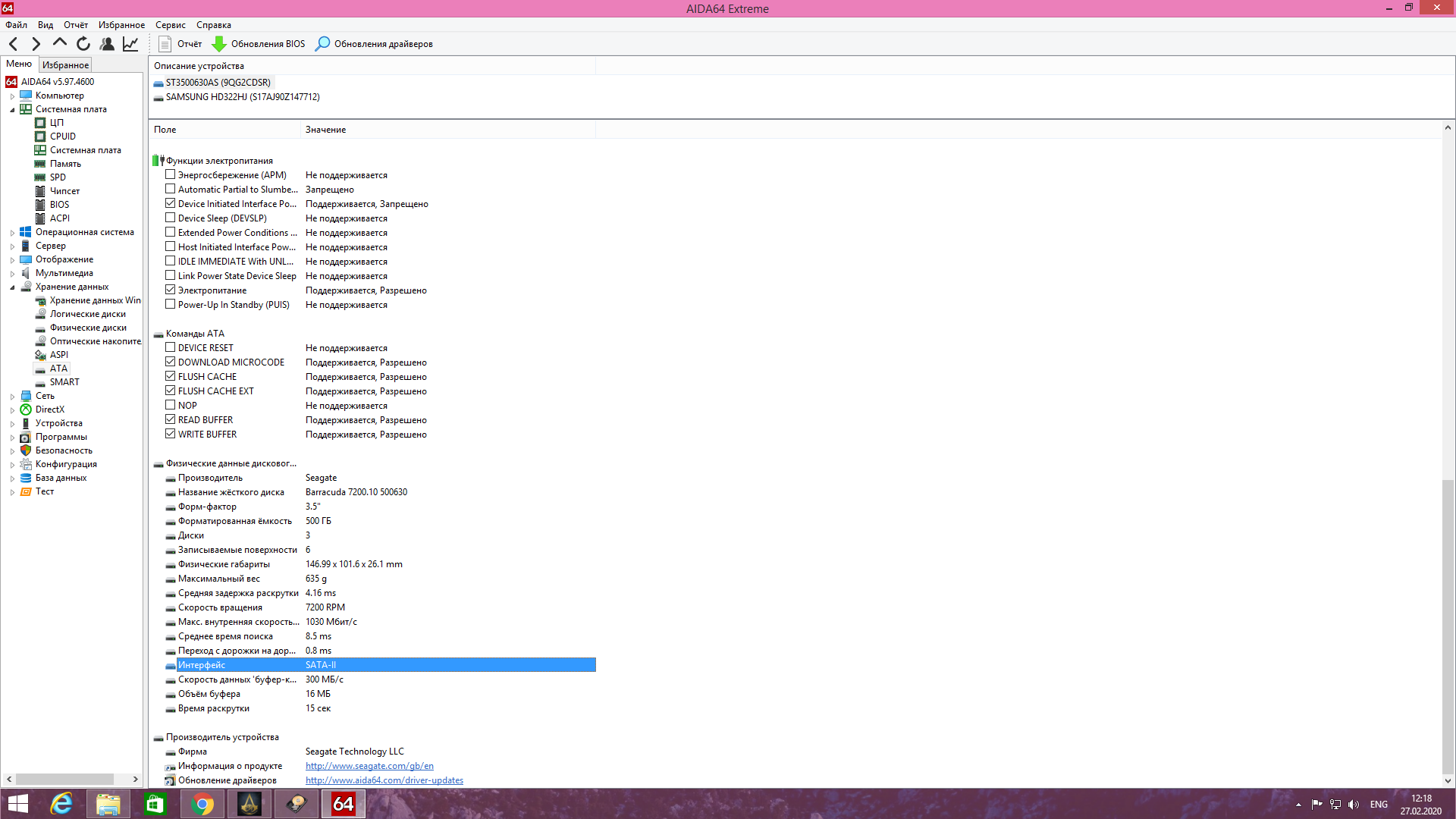Expand the Компьютер tree node

12,96
